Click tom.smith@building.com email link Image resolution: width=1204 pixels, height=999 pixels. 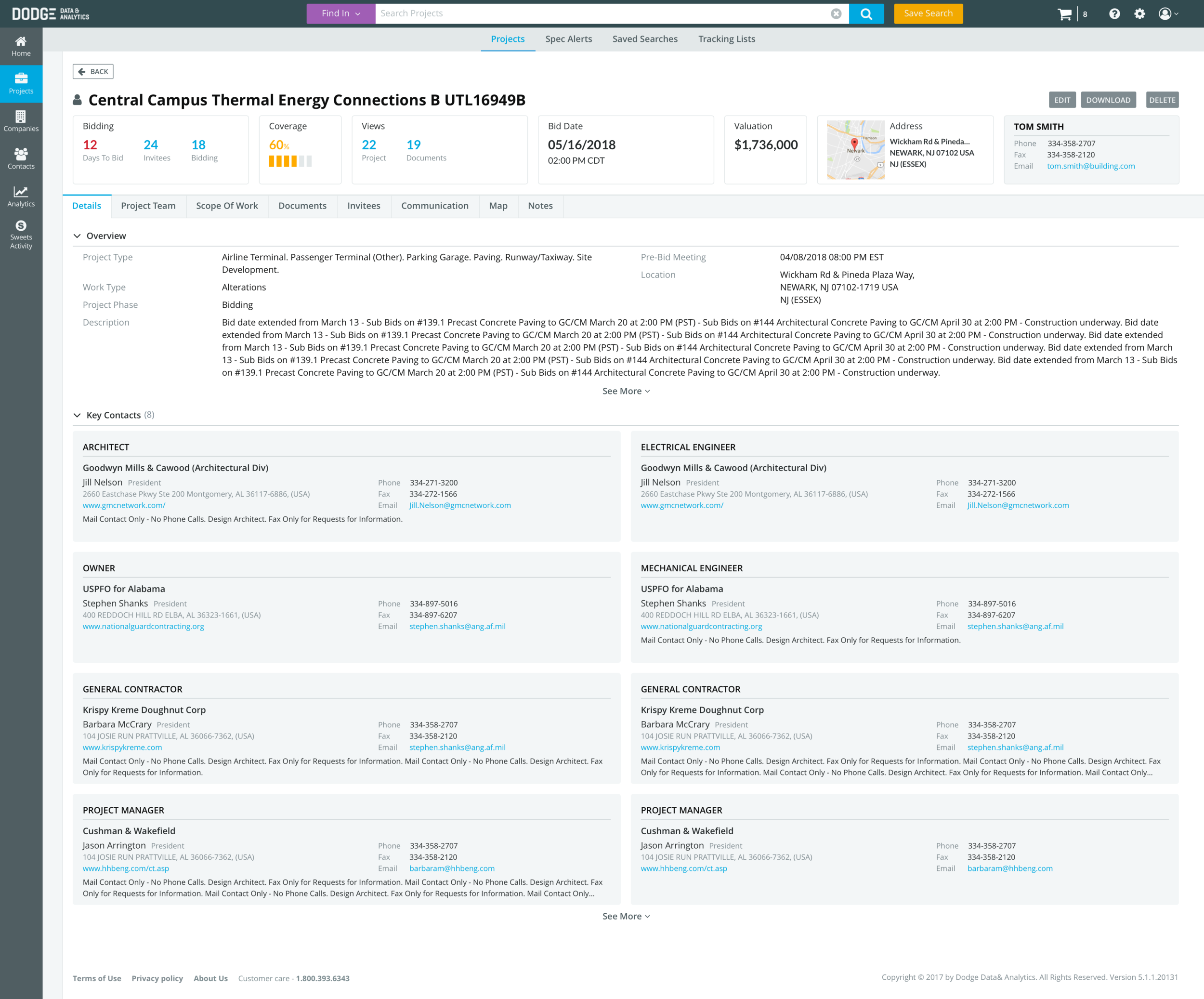pos(1090,166)
